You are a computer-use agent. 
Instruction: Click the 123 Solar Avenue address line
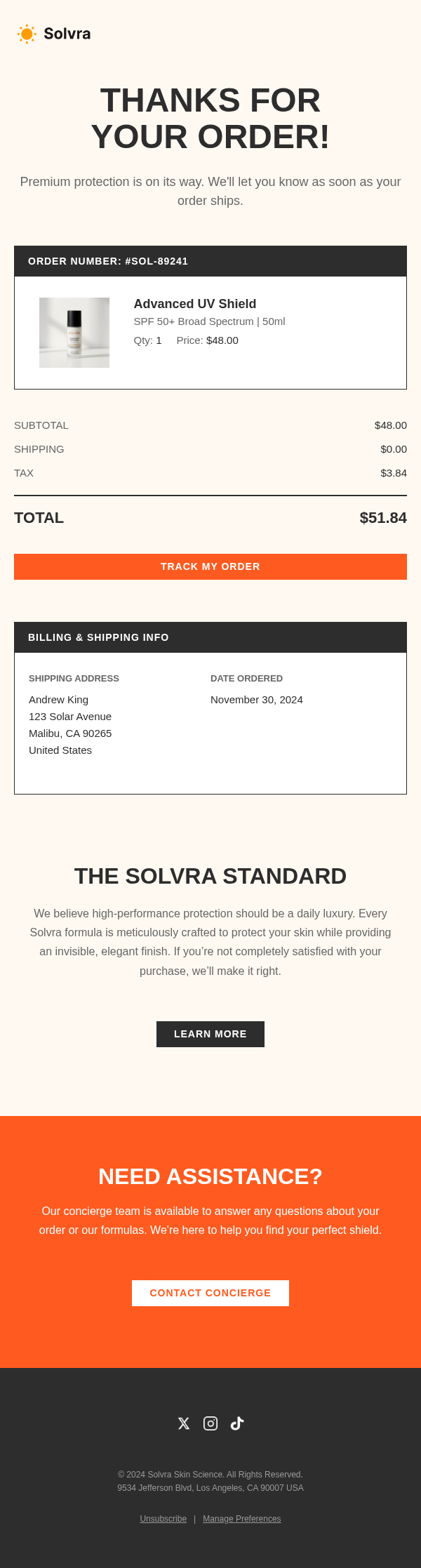(70, 717)
